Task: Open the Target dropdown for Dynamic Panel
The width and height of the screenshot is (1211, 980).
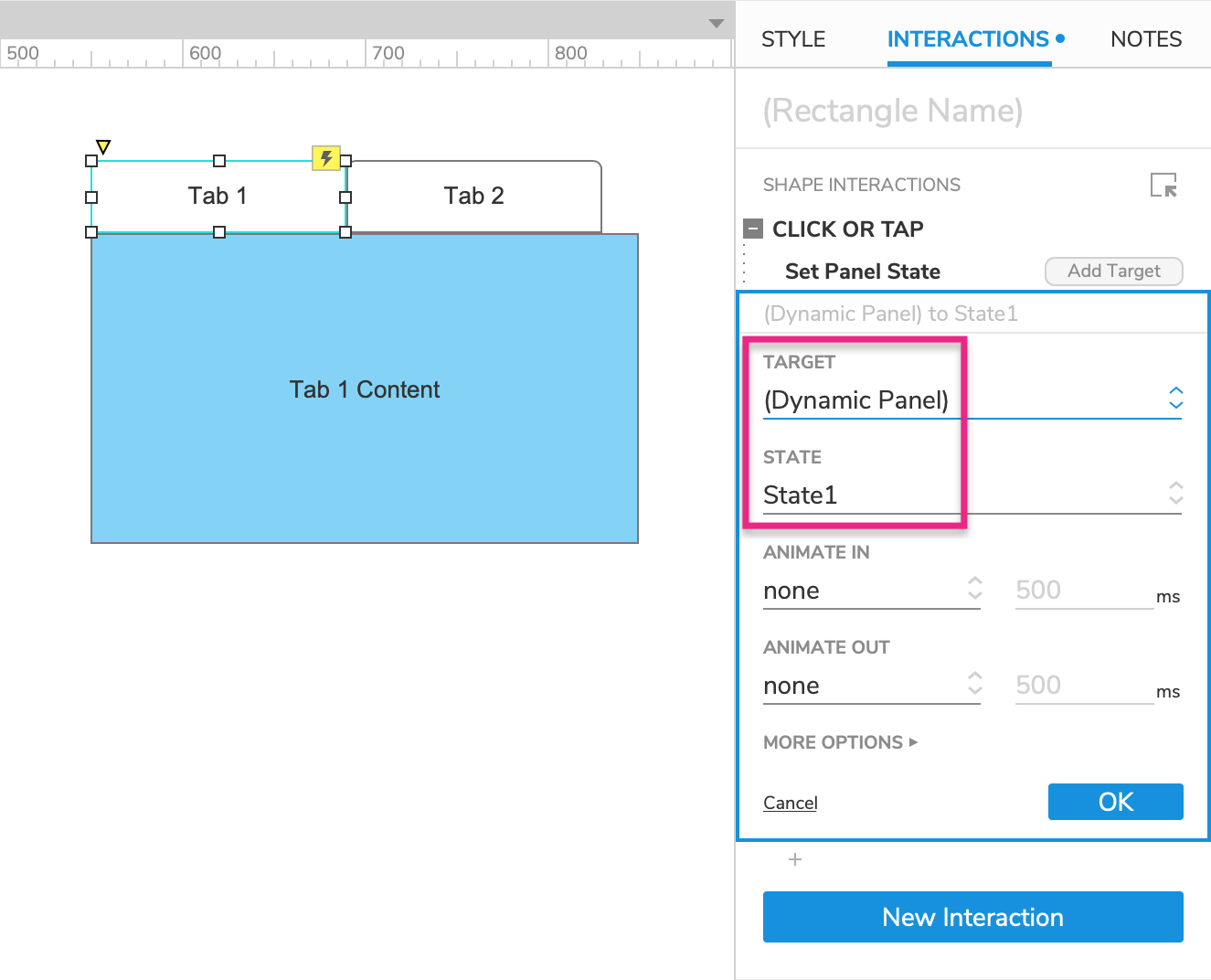Action: pos(972,399)
